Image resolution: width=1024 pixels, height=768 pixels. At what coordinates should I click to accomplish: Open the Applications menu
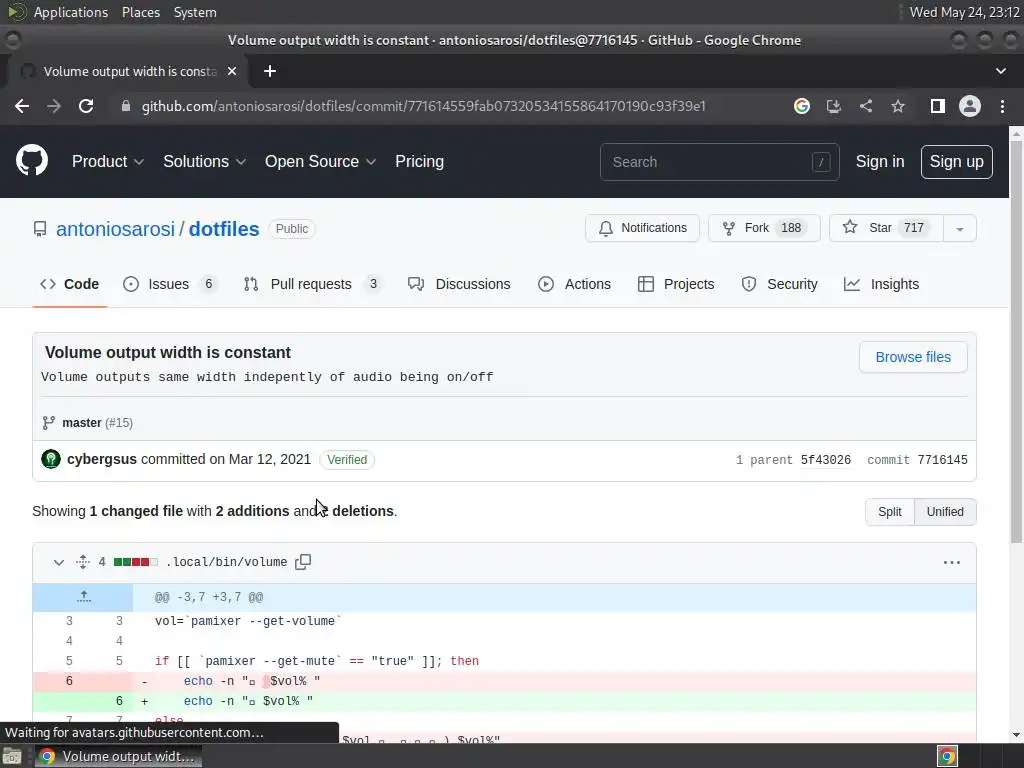[71, 12]
